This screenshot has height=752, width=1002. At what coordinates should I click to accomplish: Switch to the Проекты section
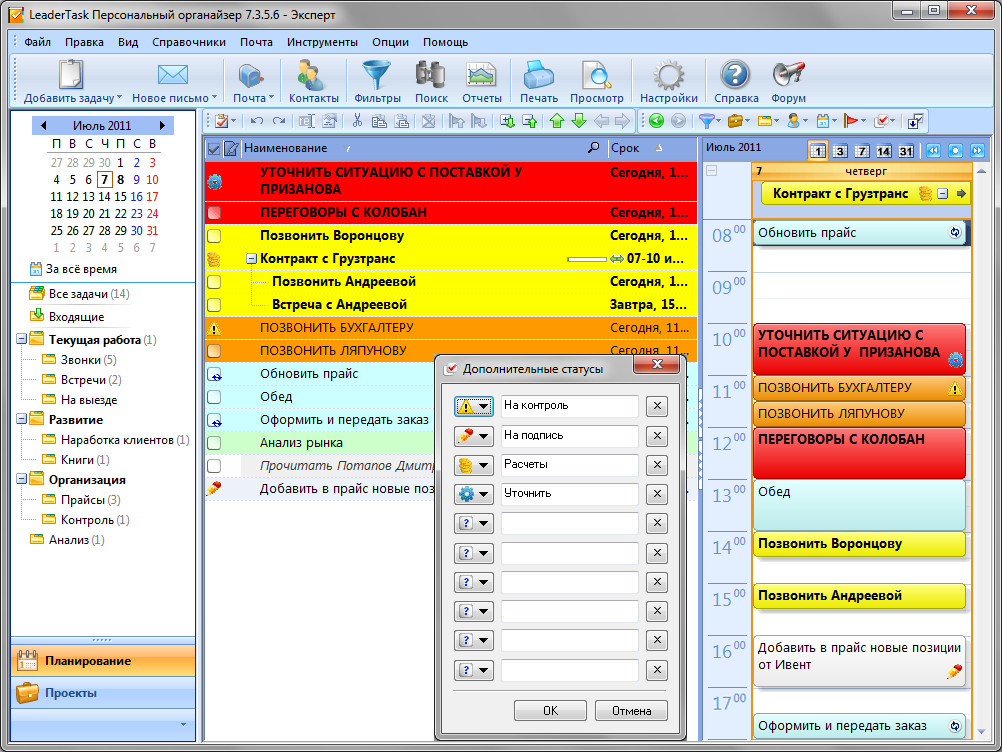103,693
